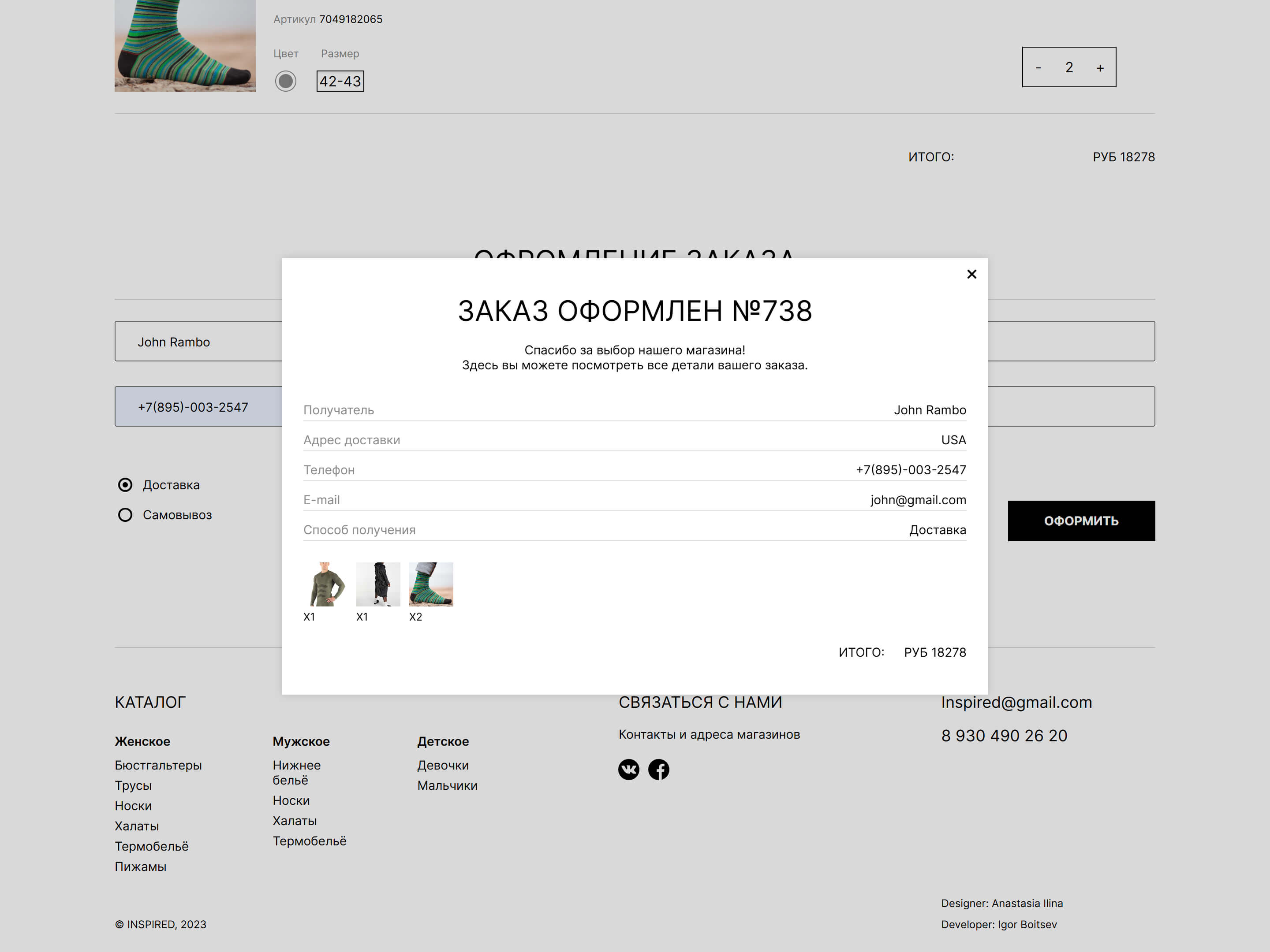The width and height of the screenshot is (1270, 952).
Task: Click the VK social media icon
Action: click(x=629, y=769)
